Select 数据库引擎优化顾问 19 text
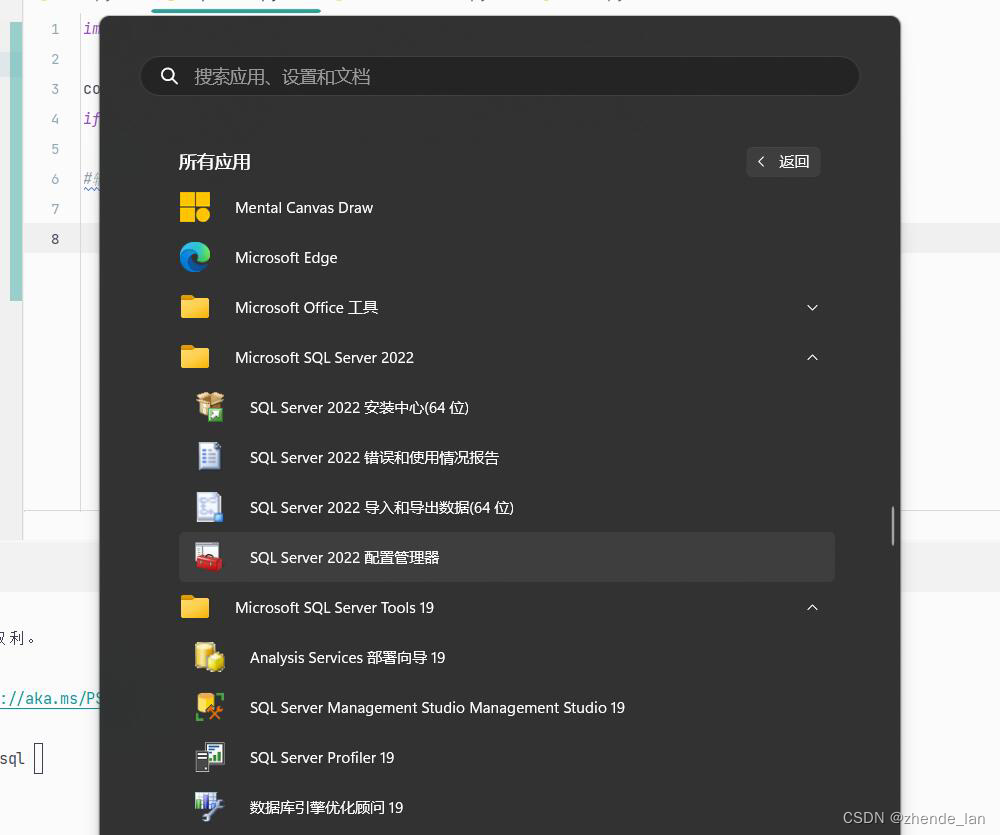This screenshot has height=835, width=1000. [x=327, y=808]
